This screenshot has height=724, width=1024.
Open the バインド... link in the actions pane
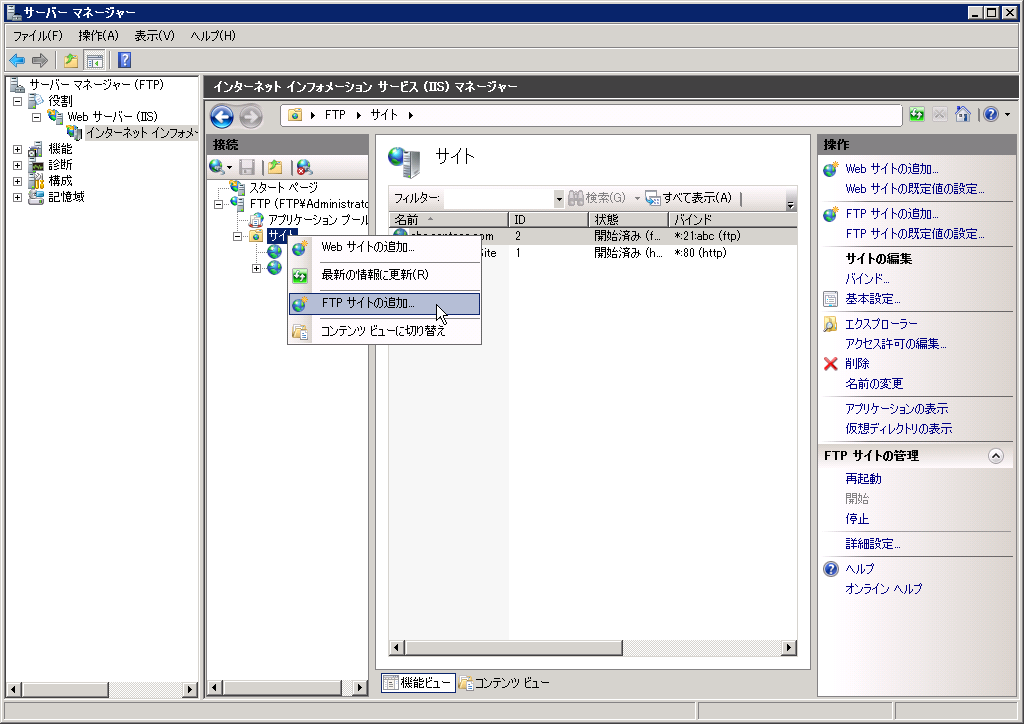coord(867,279)
